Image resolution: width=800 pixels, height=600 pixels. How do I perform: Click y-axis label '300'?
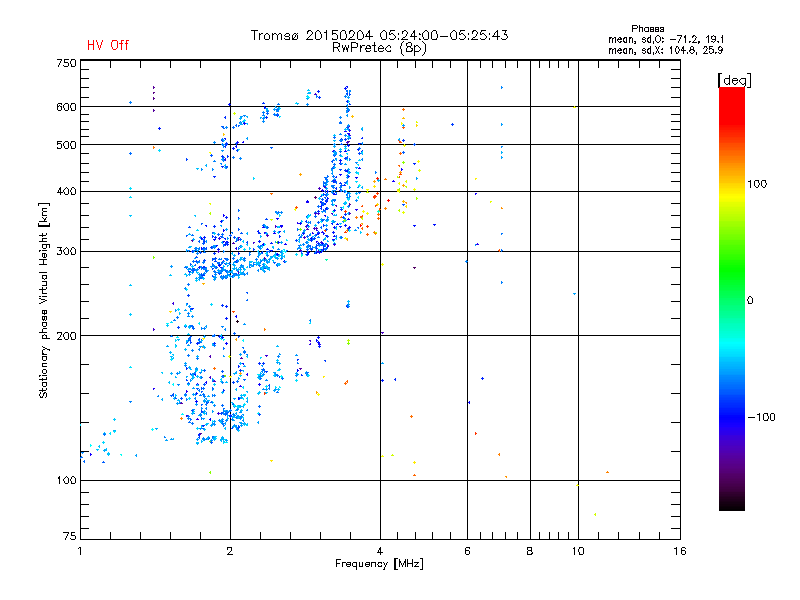pyautogui.click(x=66, y=252)
